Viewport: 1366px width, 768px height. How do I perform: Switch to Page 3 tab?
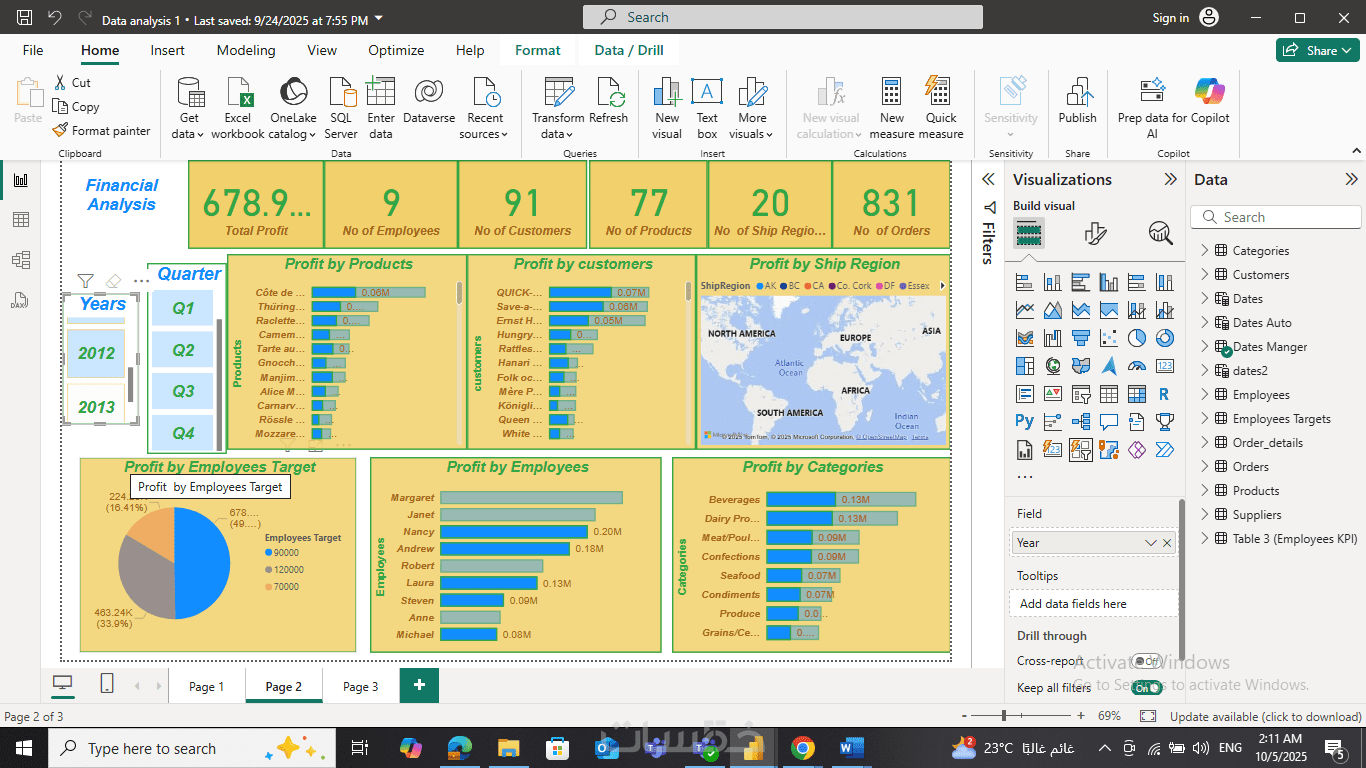[360, 687]
